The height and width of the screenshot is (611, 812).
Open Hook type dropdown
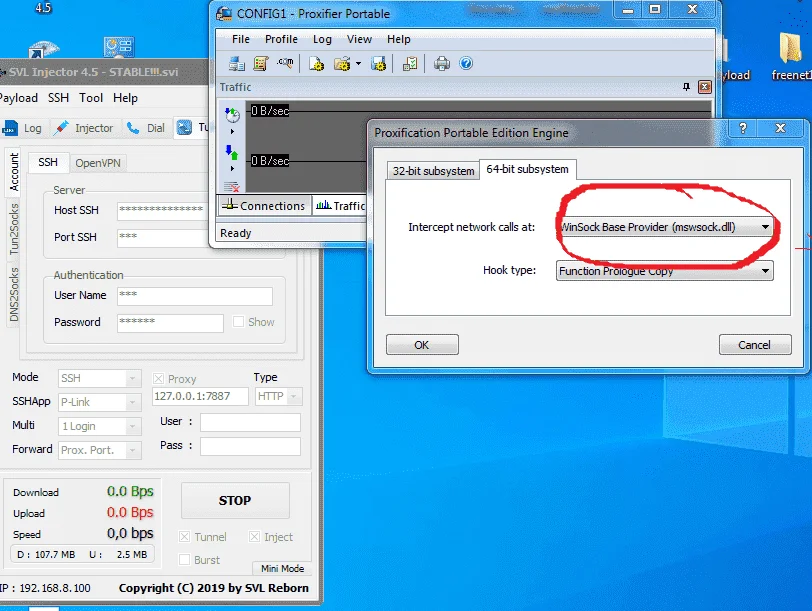[665, 271]
